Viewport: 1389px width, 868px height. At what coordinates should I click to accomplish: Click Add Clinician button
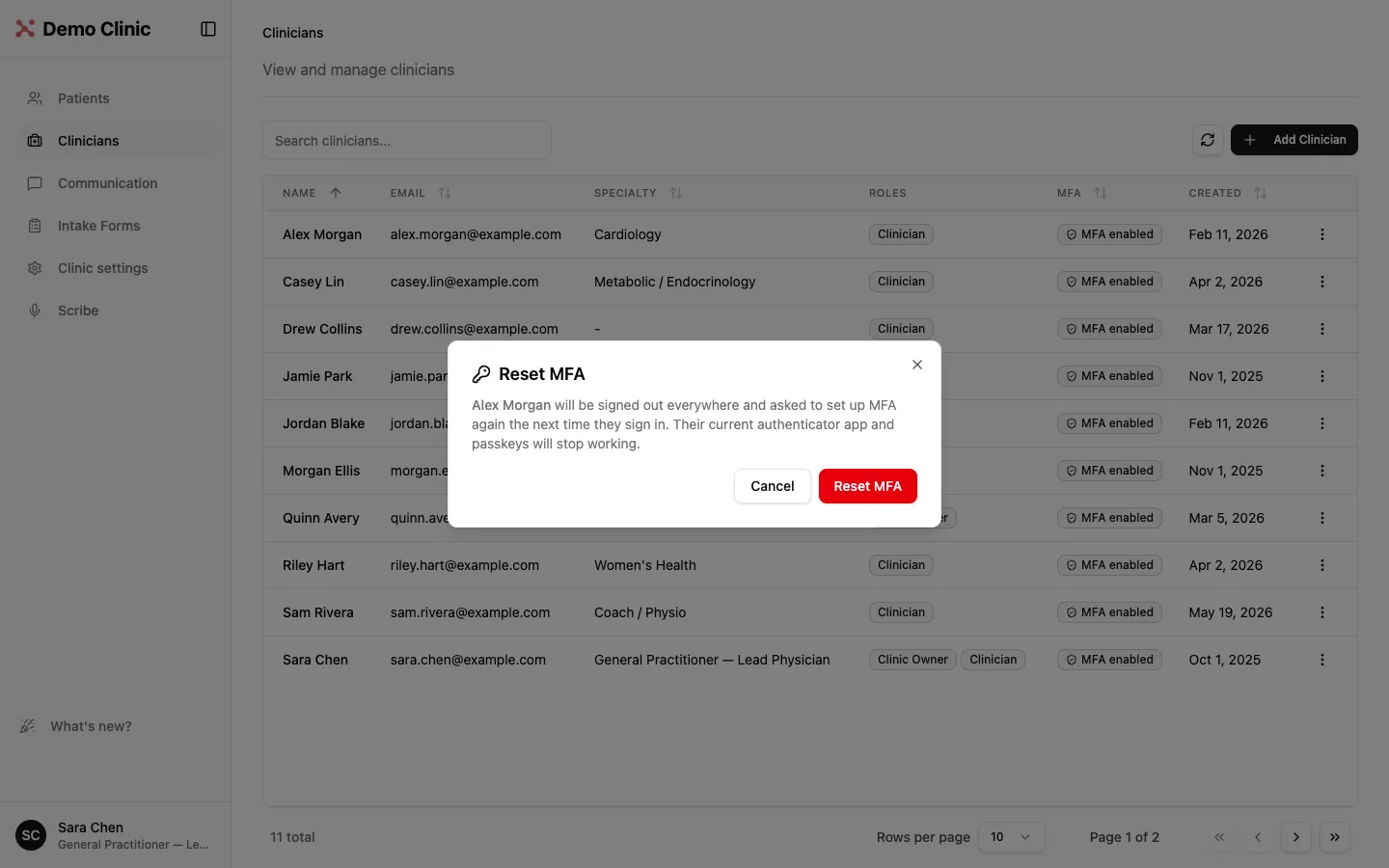click(x=1294, y=140)
